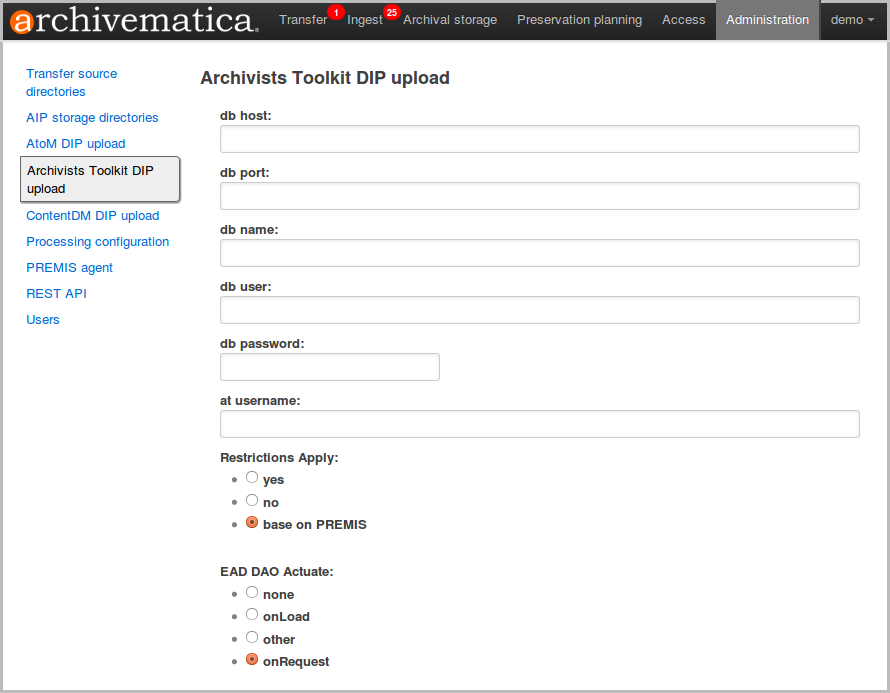The height and width of the screenshot is (693, 890).
Task: Select 'other' under EAD DAO Actuate
Action: point(252,638)
